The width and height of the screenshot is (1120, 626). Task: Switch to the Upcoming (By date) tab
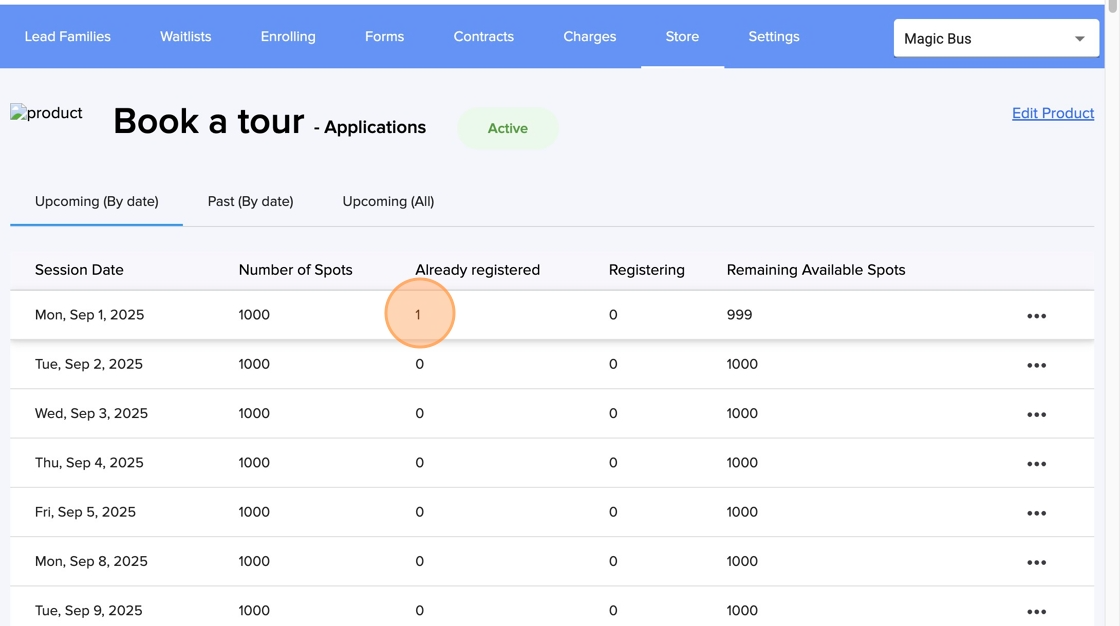[96, 202]
